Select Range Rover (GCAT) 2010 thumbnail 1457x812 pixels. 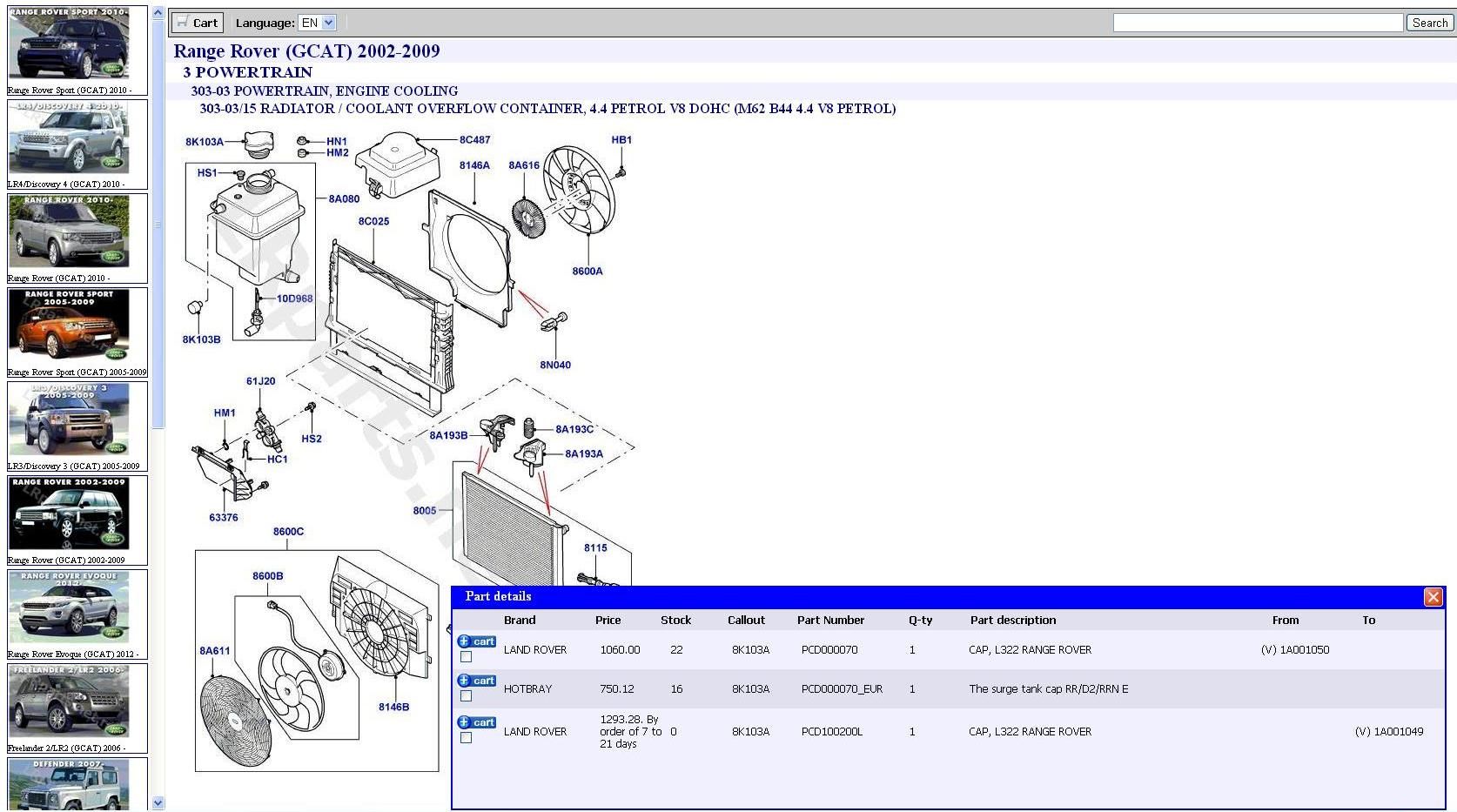(x=69, y=232)
